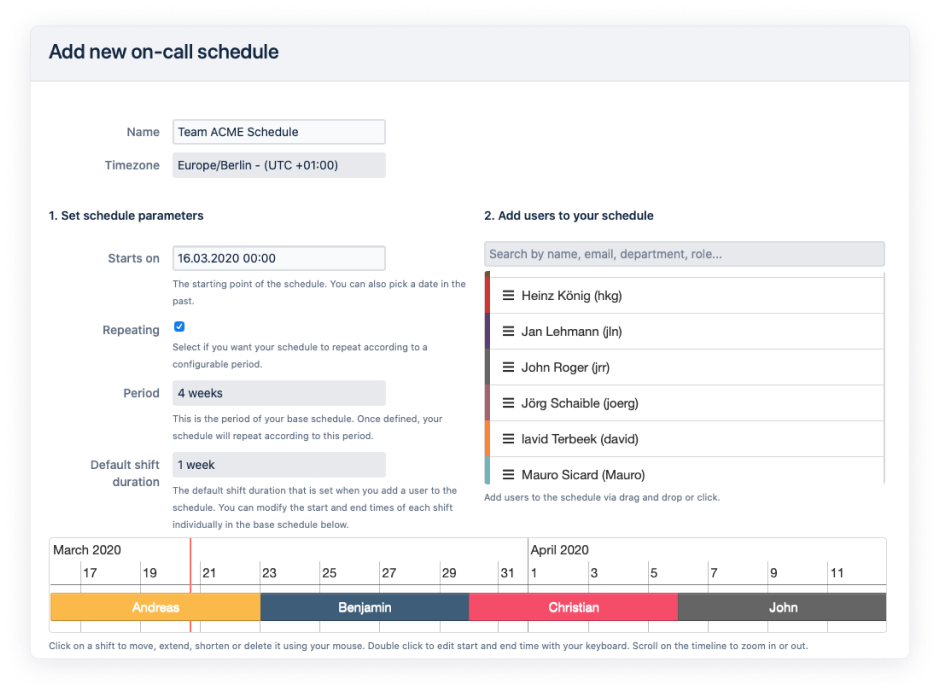The height and width of the screenshot is (694, 940).
Task: Select Benjamin's shift on the timeline
Action: 364,607
